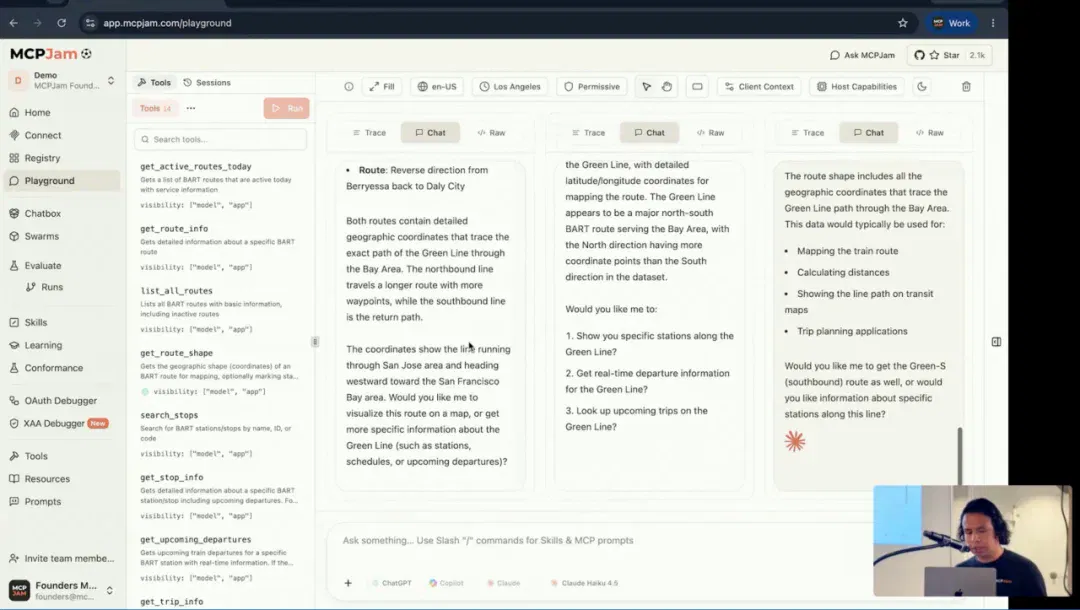Screen dimensions: 1080x610
Task: Select Playground in the sidebar
Action: click(x=62, y=180)
